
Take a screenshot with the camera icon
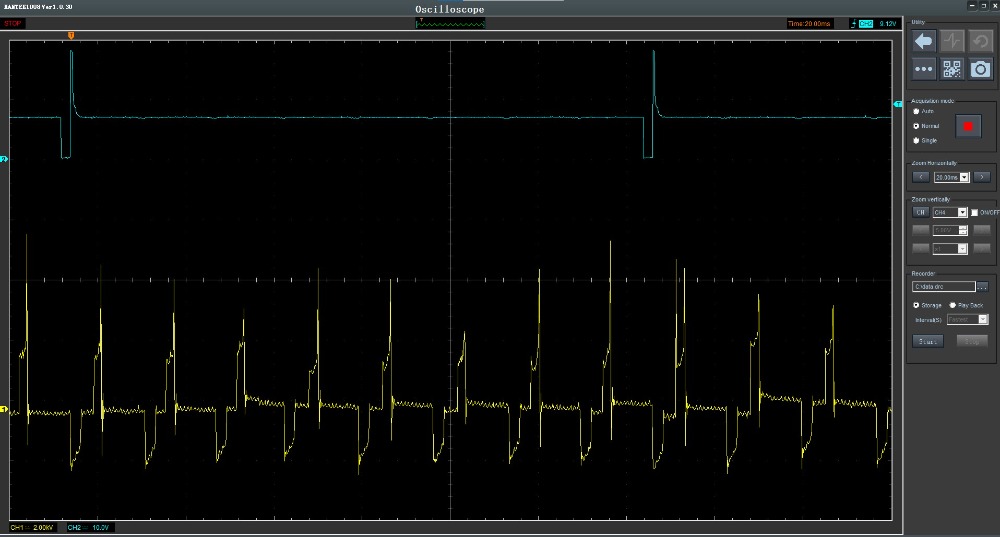click(981, 69)
